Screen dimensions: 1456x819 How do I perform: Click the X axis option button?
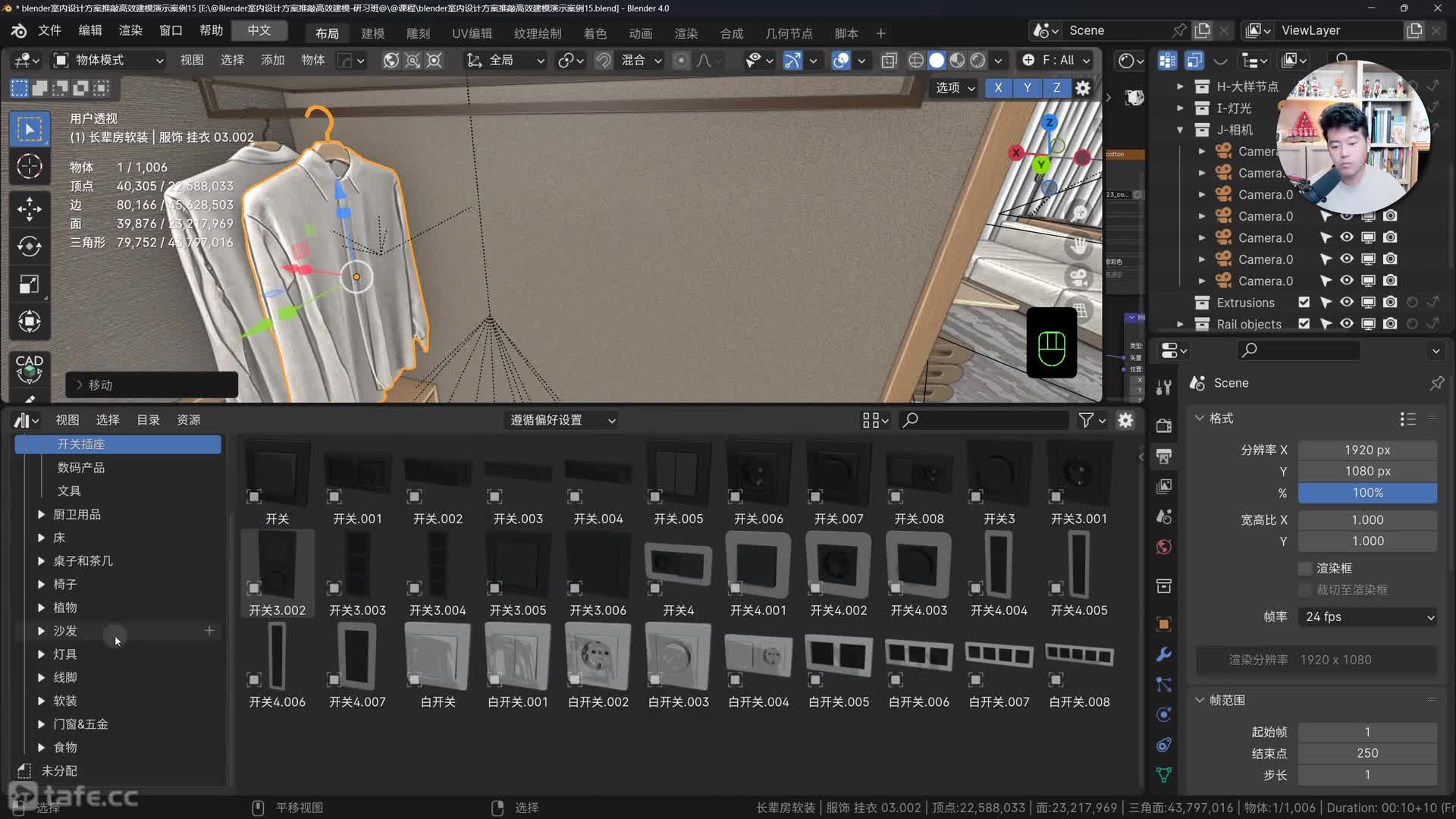coord(998,88)
